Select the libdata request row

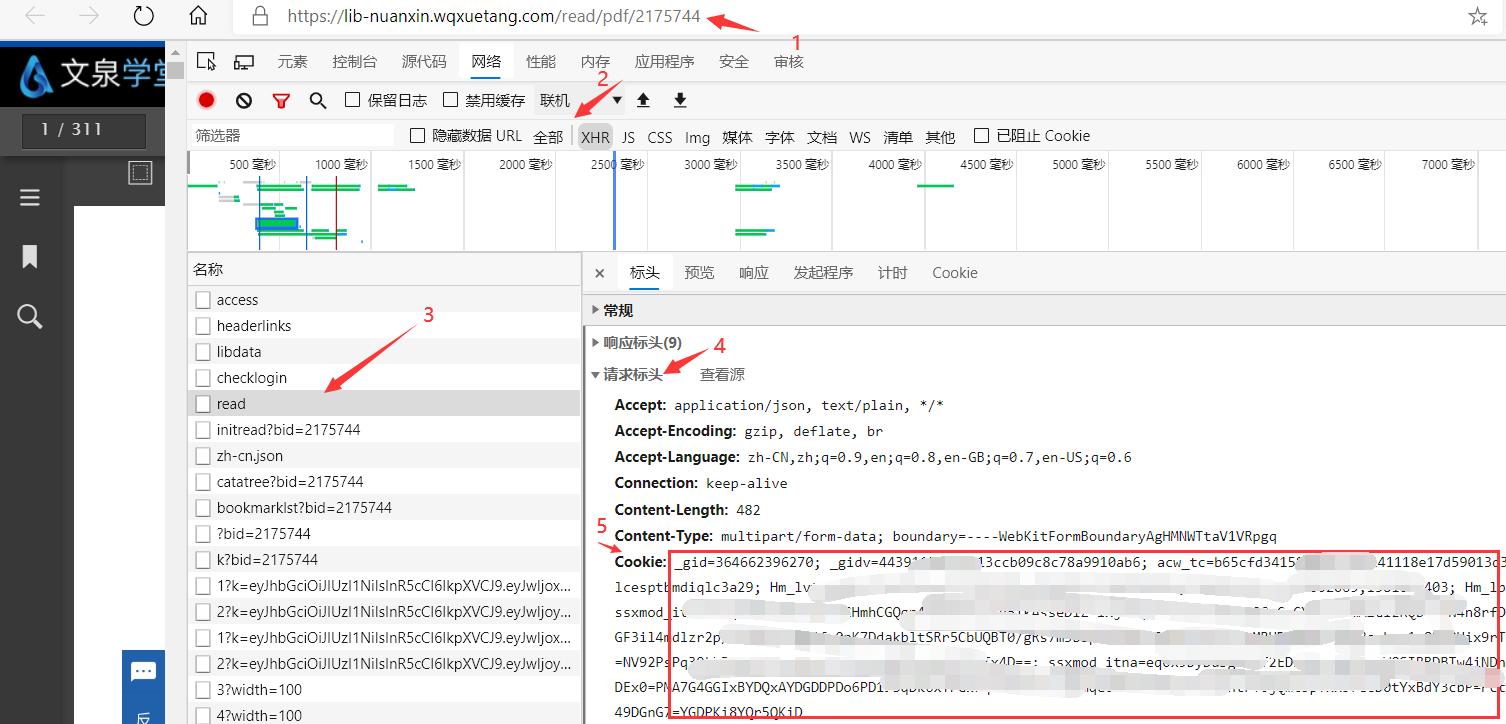click(x=384, y=352)
